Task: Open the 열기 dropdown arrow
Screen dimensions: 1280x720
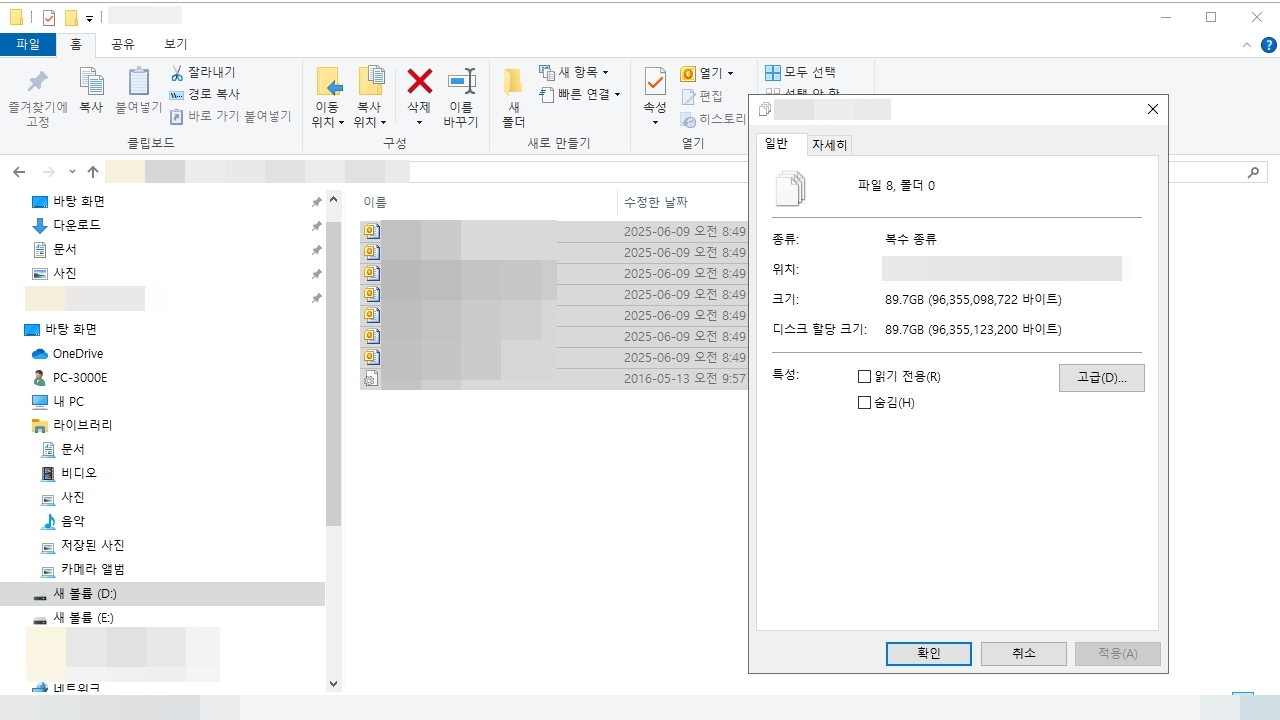Action: (x=730, y=73)
